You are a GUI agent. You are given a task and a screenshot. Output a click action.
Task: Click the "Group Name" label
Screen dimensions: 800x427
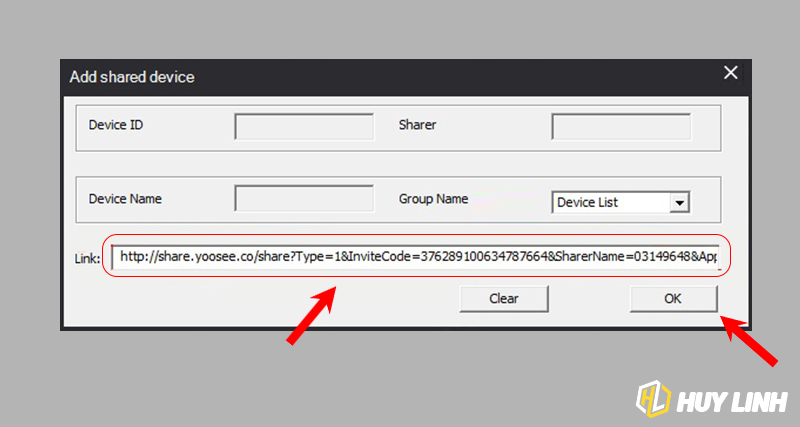click(433, 199)
